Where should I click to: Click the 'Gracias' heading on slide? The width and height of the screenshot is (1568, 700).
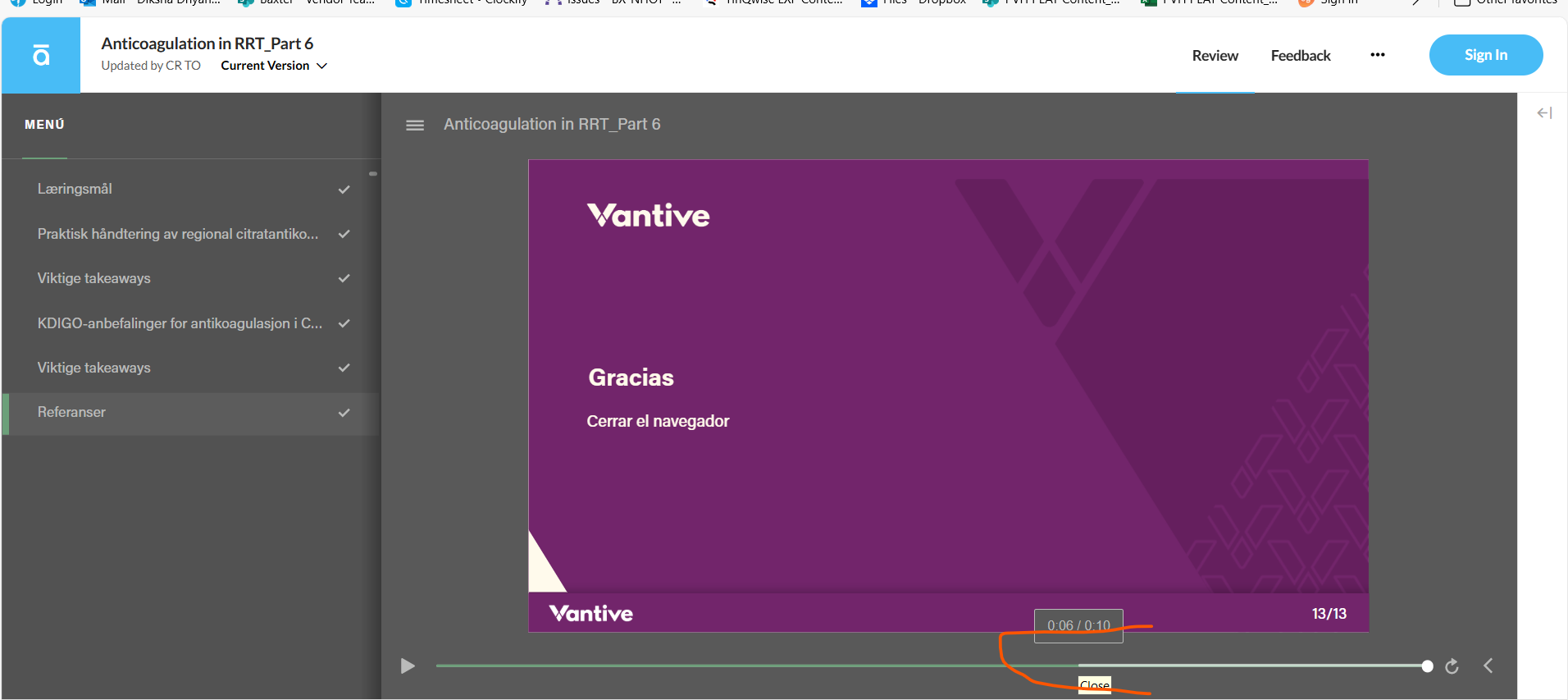(631, 377)
